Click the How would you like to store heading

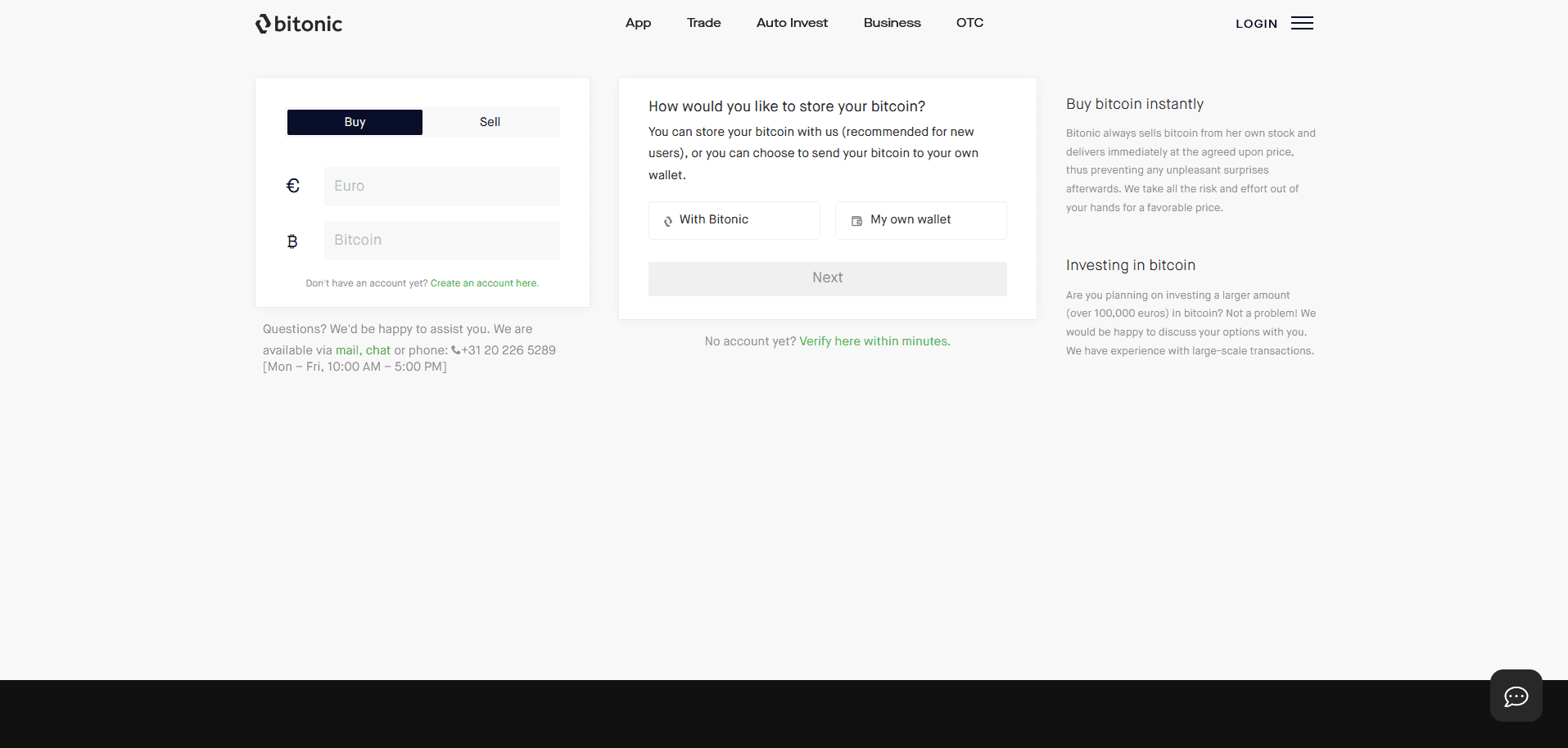(x=787, y=107)
